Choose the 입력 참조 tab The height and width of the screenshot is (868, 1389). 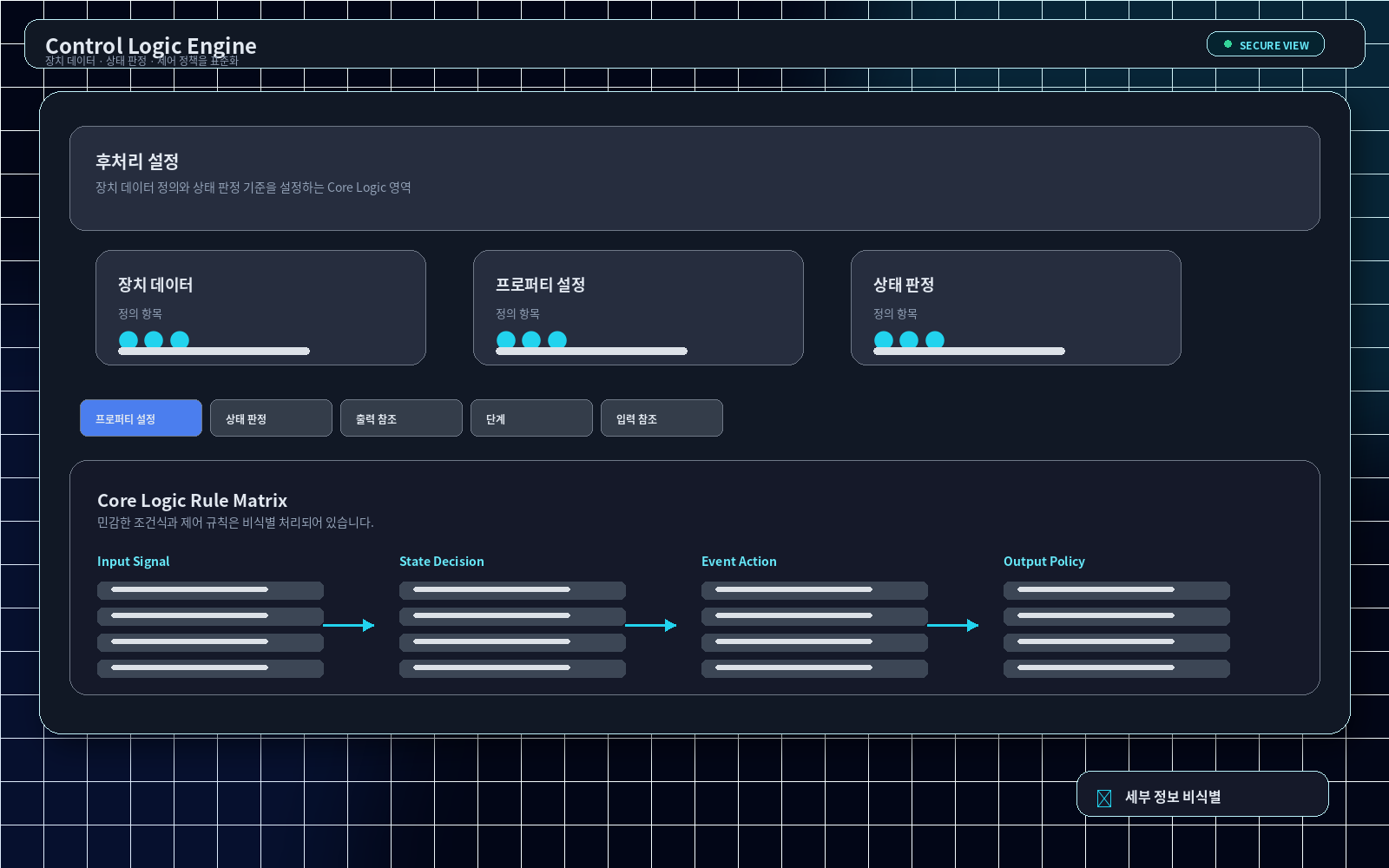(662, 418)
